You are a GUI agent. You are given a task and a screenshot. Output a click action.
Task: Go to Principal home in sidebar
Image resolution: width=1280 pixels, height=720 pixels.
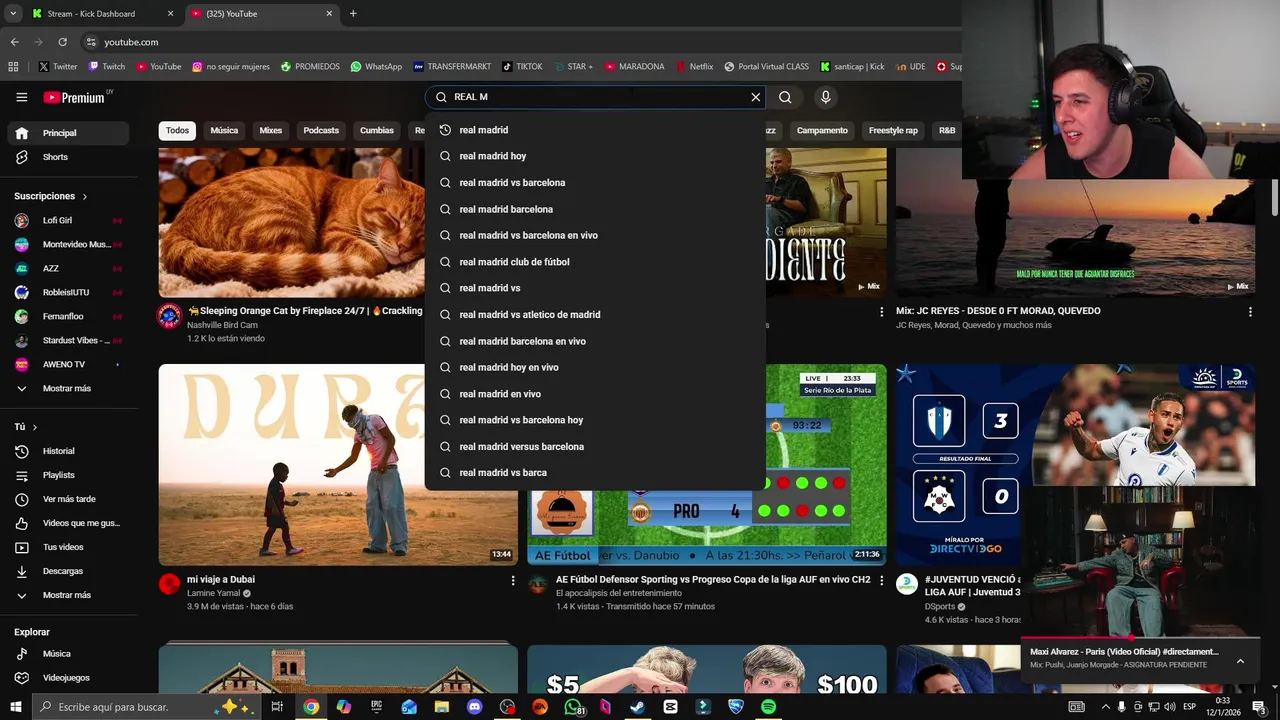68,133
